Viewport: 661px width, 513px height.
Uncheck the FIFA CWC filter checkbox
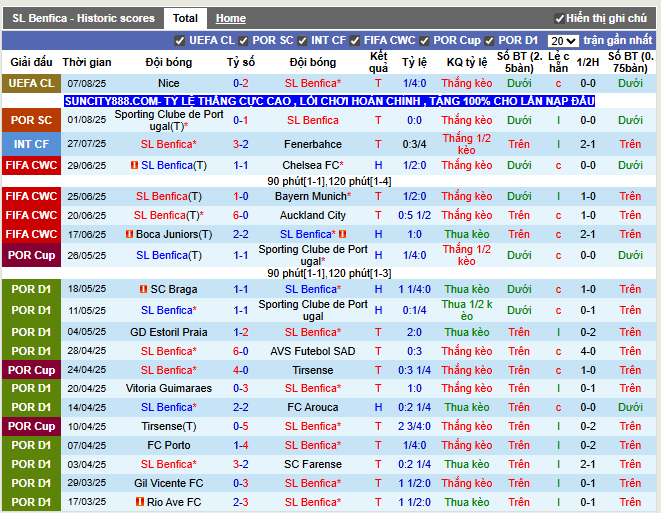[355, 41]
